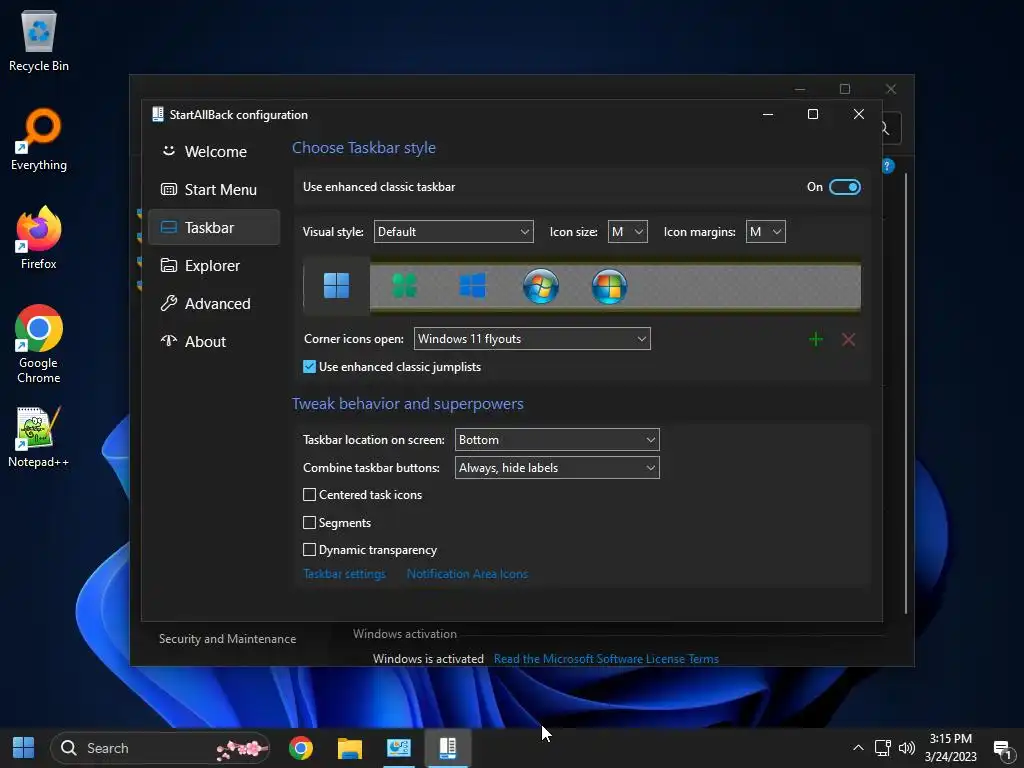The height and width of the screenshot is (768, 1024).
Task: Open Notification Area Icons link
Action: [467, 573]
